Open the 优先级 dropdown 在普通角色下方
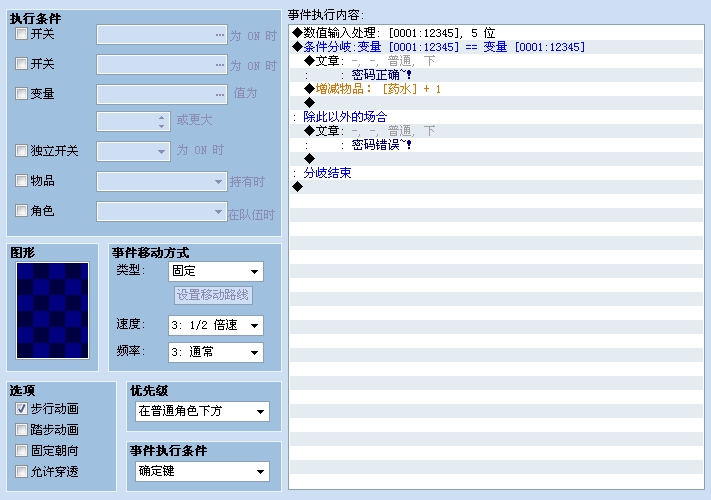Image resolution: width=711 pixels, height=500 pixels. 202,411
